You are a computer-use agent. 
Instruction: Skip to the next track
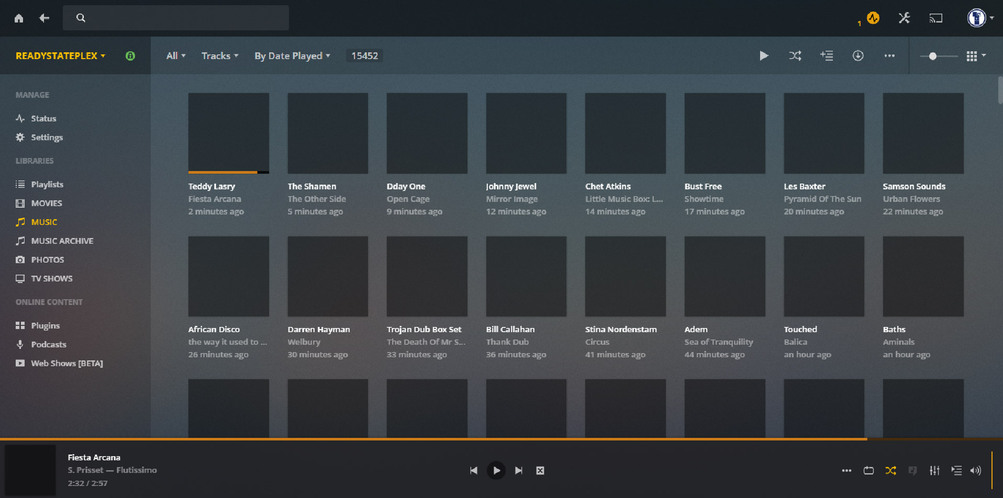(519, 470)
